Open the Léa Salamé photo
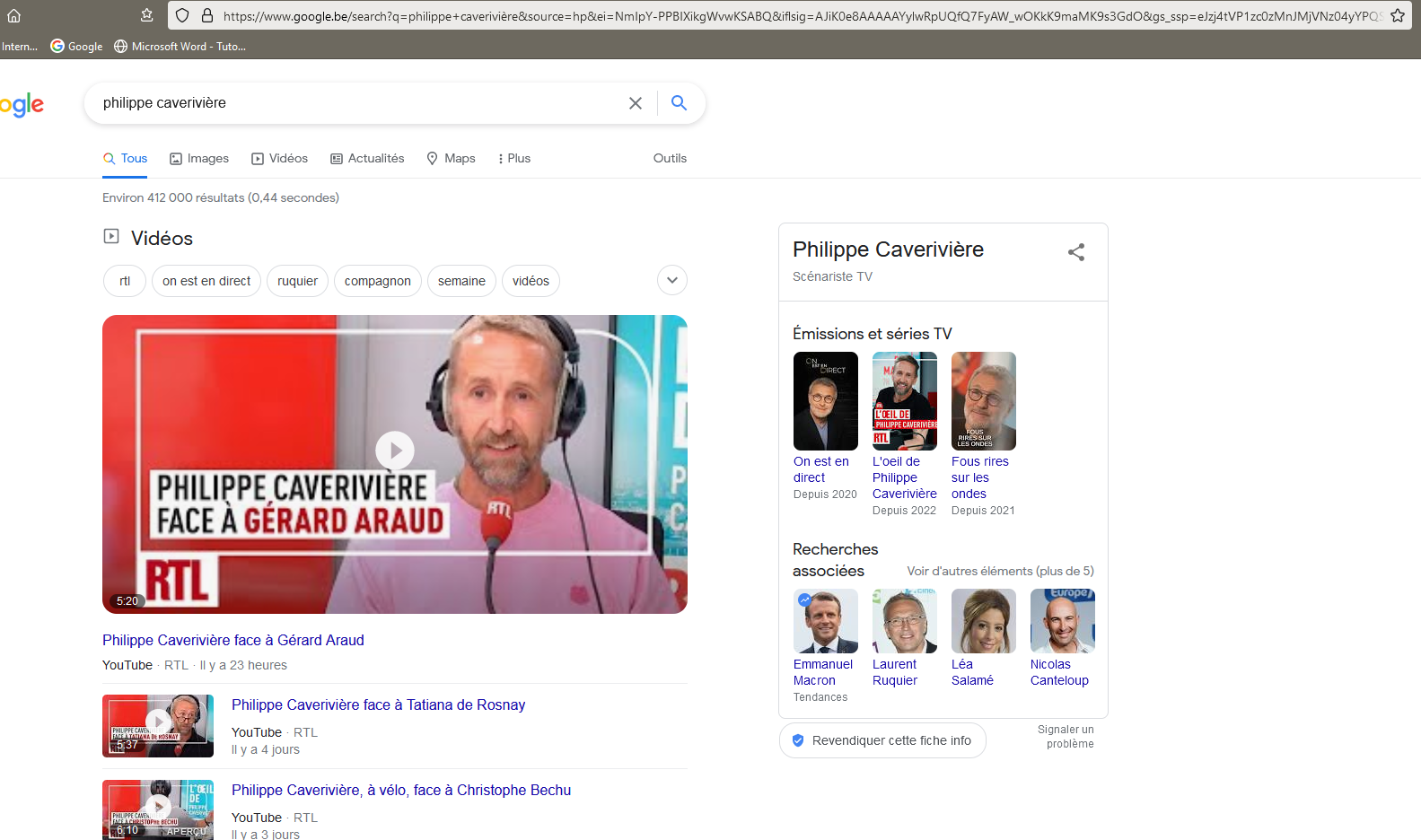 984,621
